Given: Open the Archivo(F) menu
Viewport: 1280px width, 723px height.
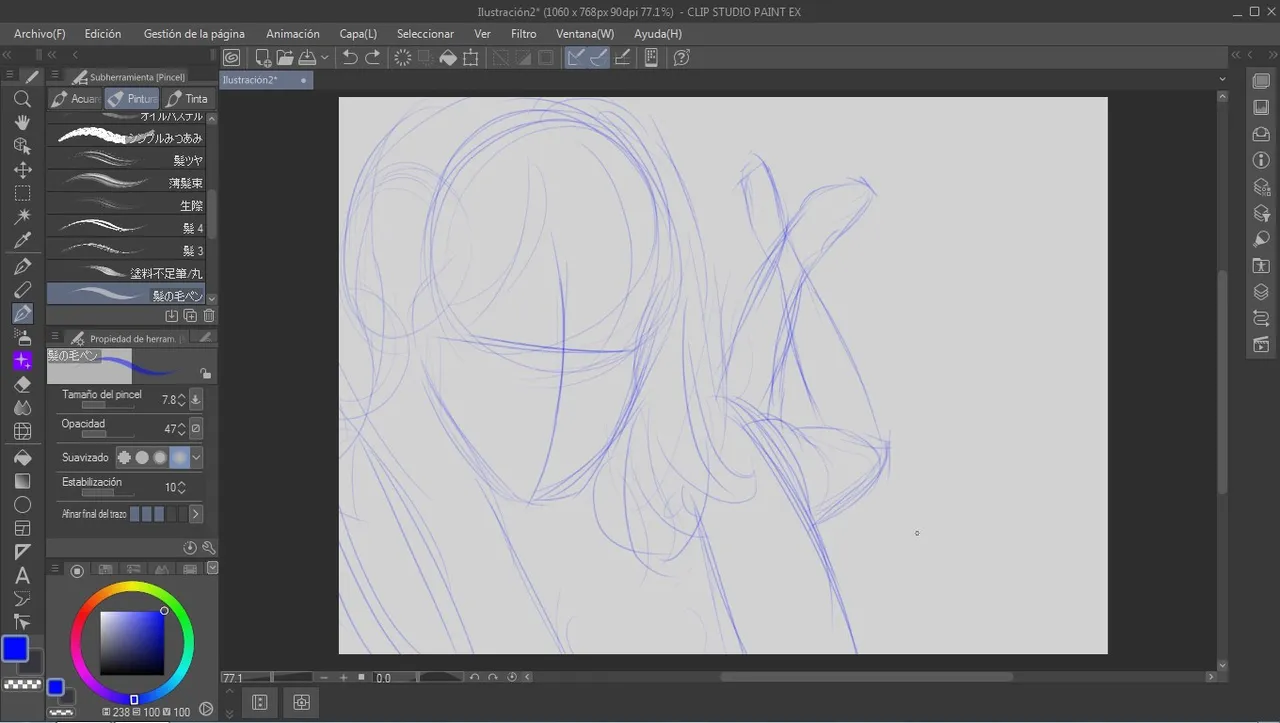Looking at the screenshot, I should coord(40,34).
